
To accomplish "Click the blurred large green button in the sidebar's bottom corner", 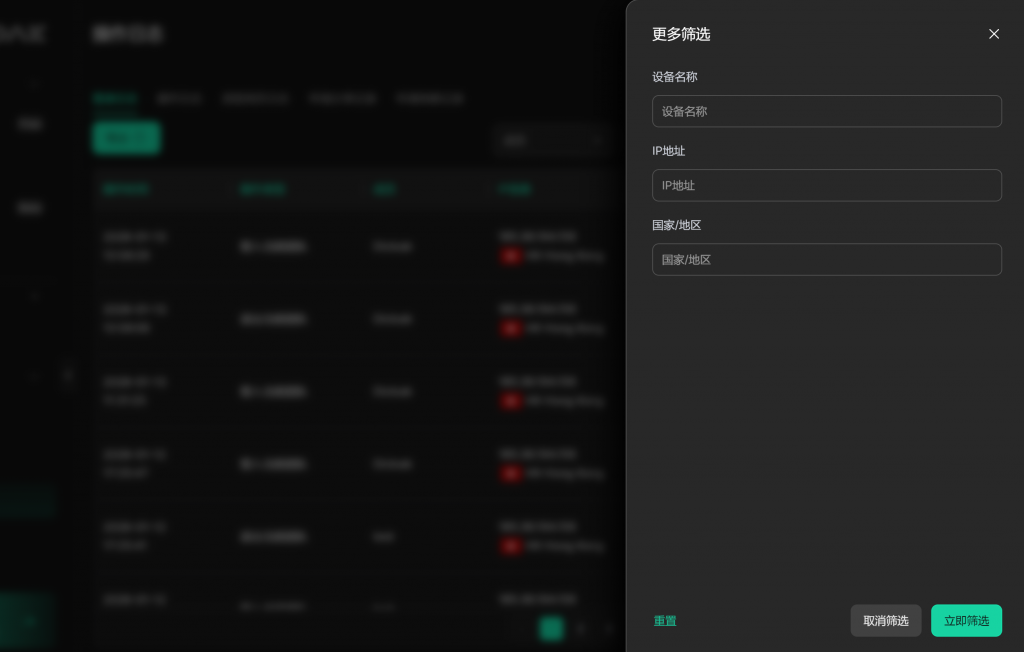I will [x=28, y=621].
